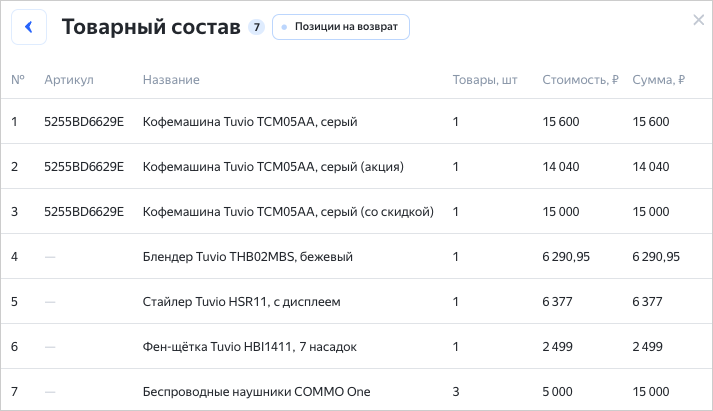Click quantity 3 for the COMMO One headphones

456,392
